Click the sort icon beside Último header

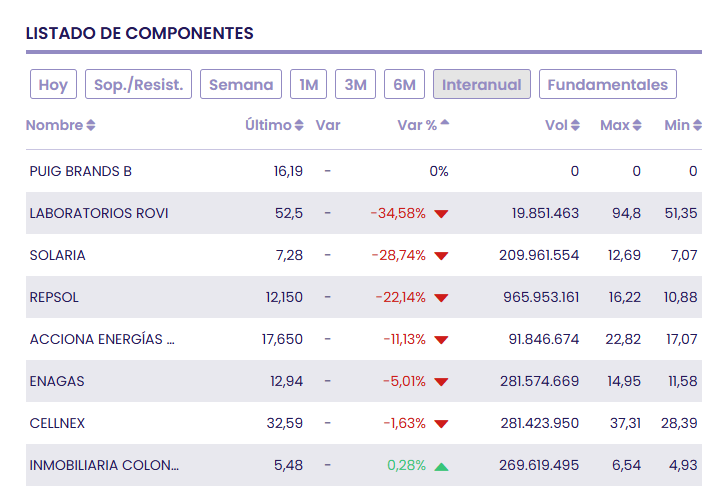tap(299, 126)
